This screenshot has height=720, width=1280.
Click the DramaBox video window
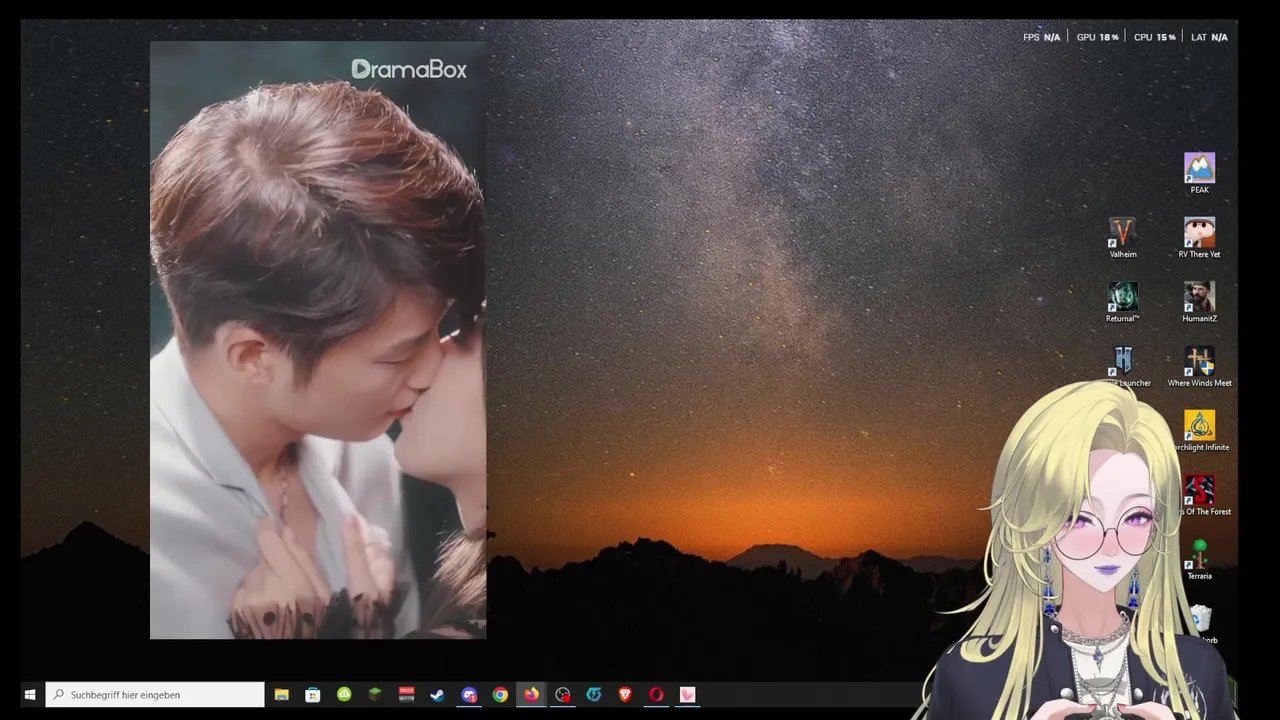[x=318, y=340]
